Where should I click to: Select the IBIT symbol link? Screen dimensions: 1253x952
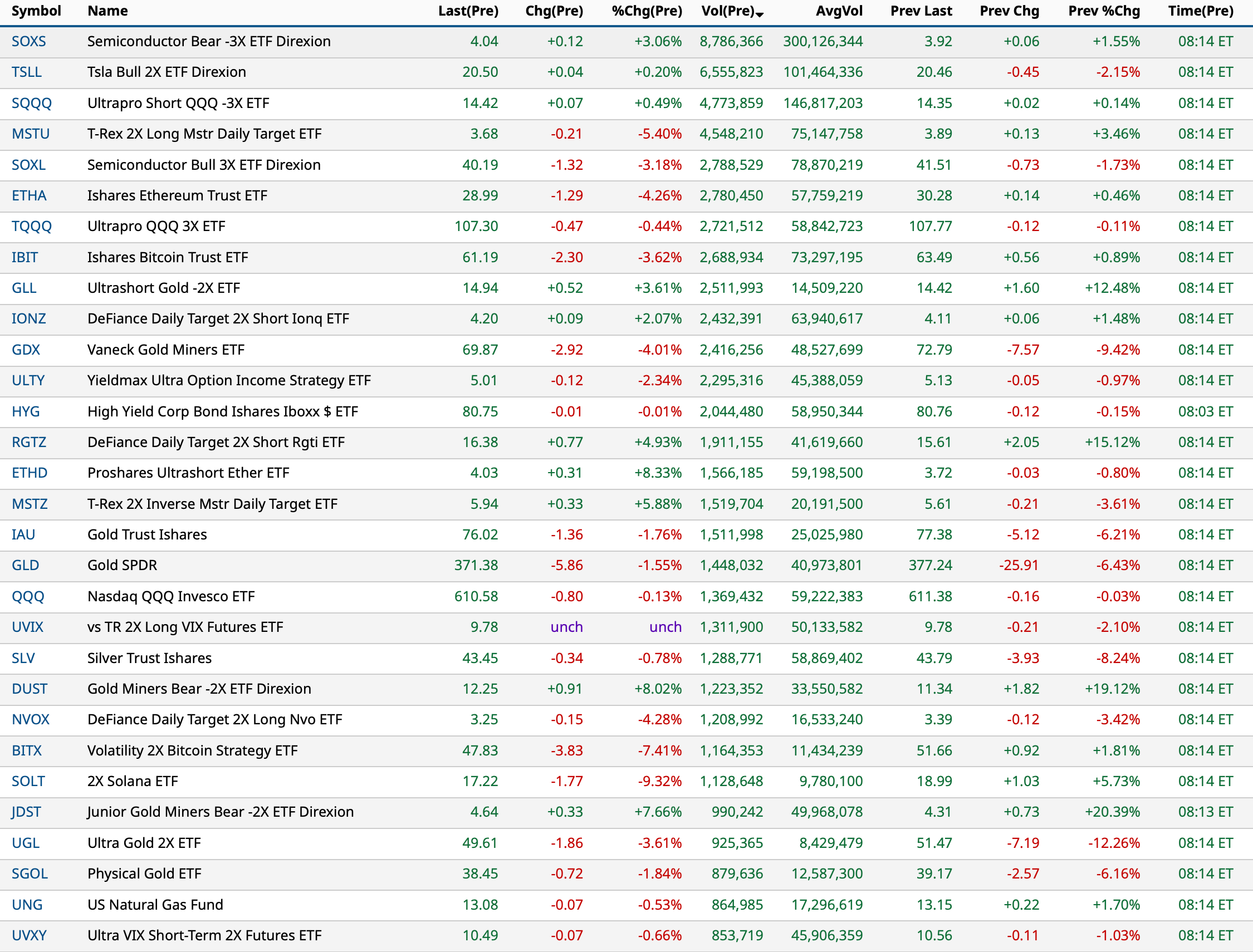click(x=25, y=257)
